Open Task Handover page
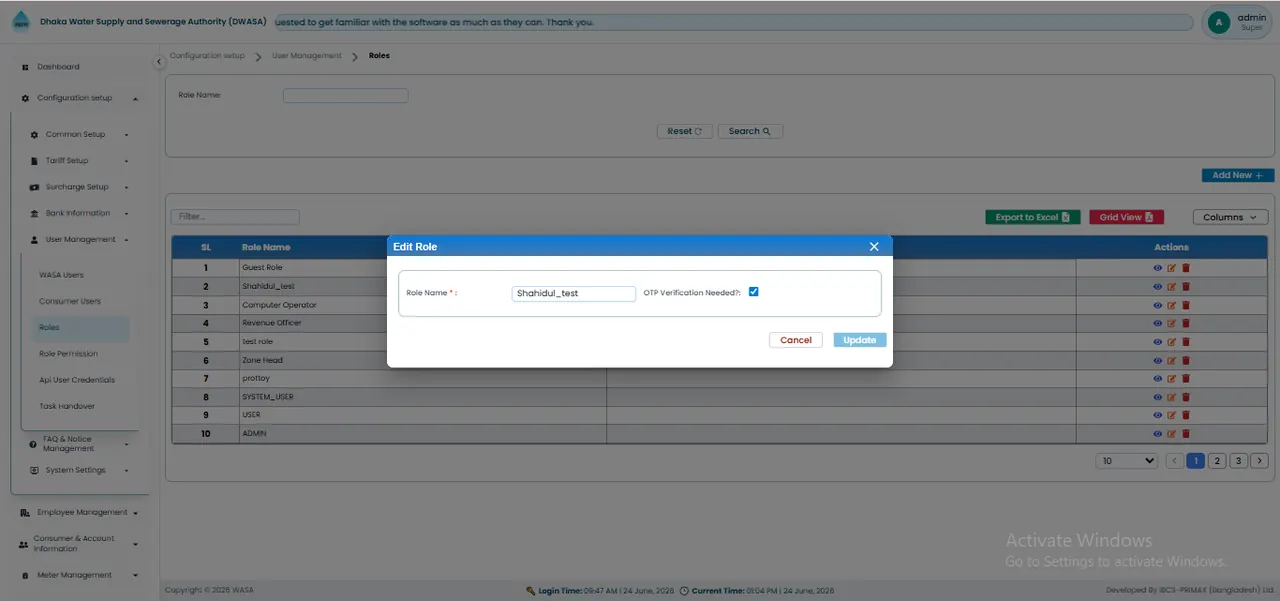Image resolution: width=1280 pixels, height=601 pixels. pyautogui.click(x=67, y=406)
